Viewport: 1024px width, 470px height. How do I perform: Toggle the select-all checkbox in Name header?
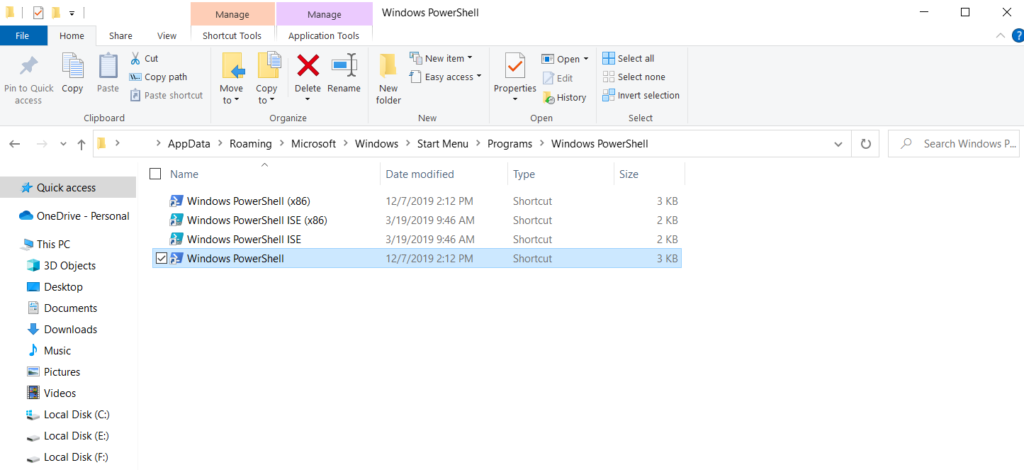pyautogui.click(x=155, y=174)
